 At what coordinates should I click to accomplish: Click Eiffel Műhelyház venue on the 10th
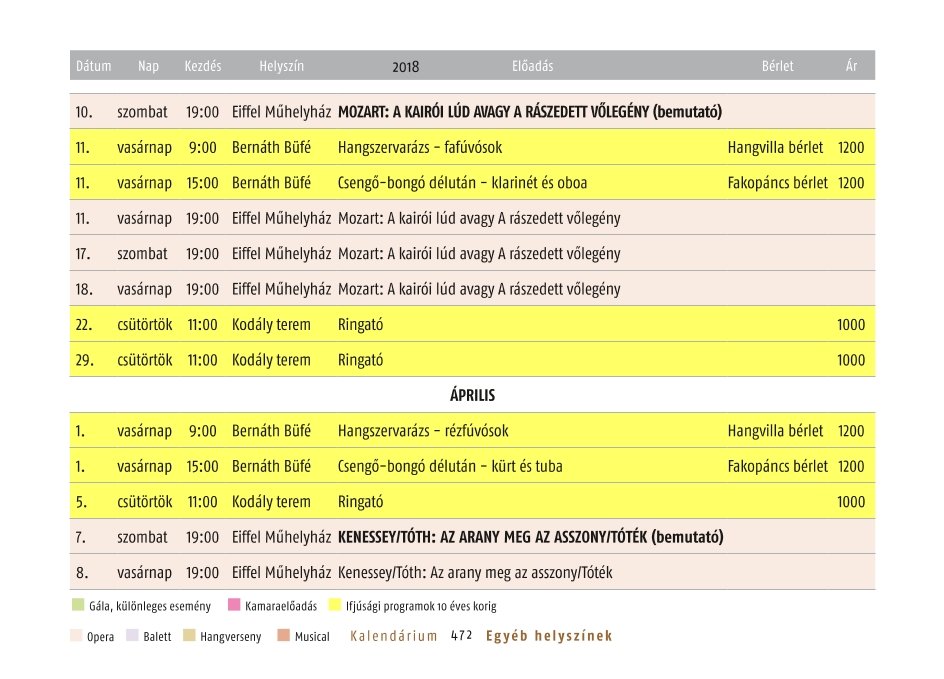click(x=281, y=112)
